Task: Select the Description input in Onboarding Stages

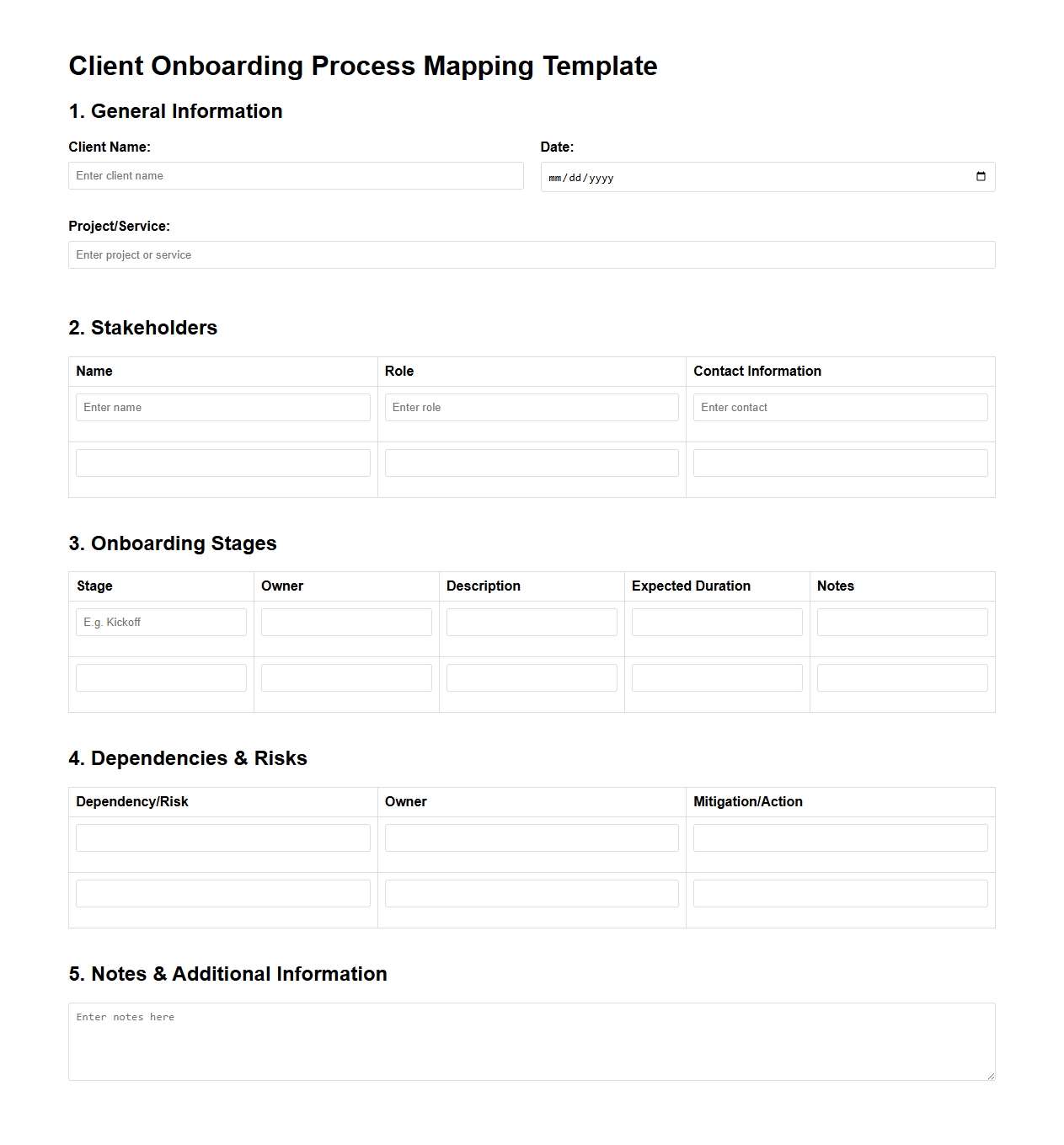Action: [x=531, y=622]
